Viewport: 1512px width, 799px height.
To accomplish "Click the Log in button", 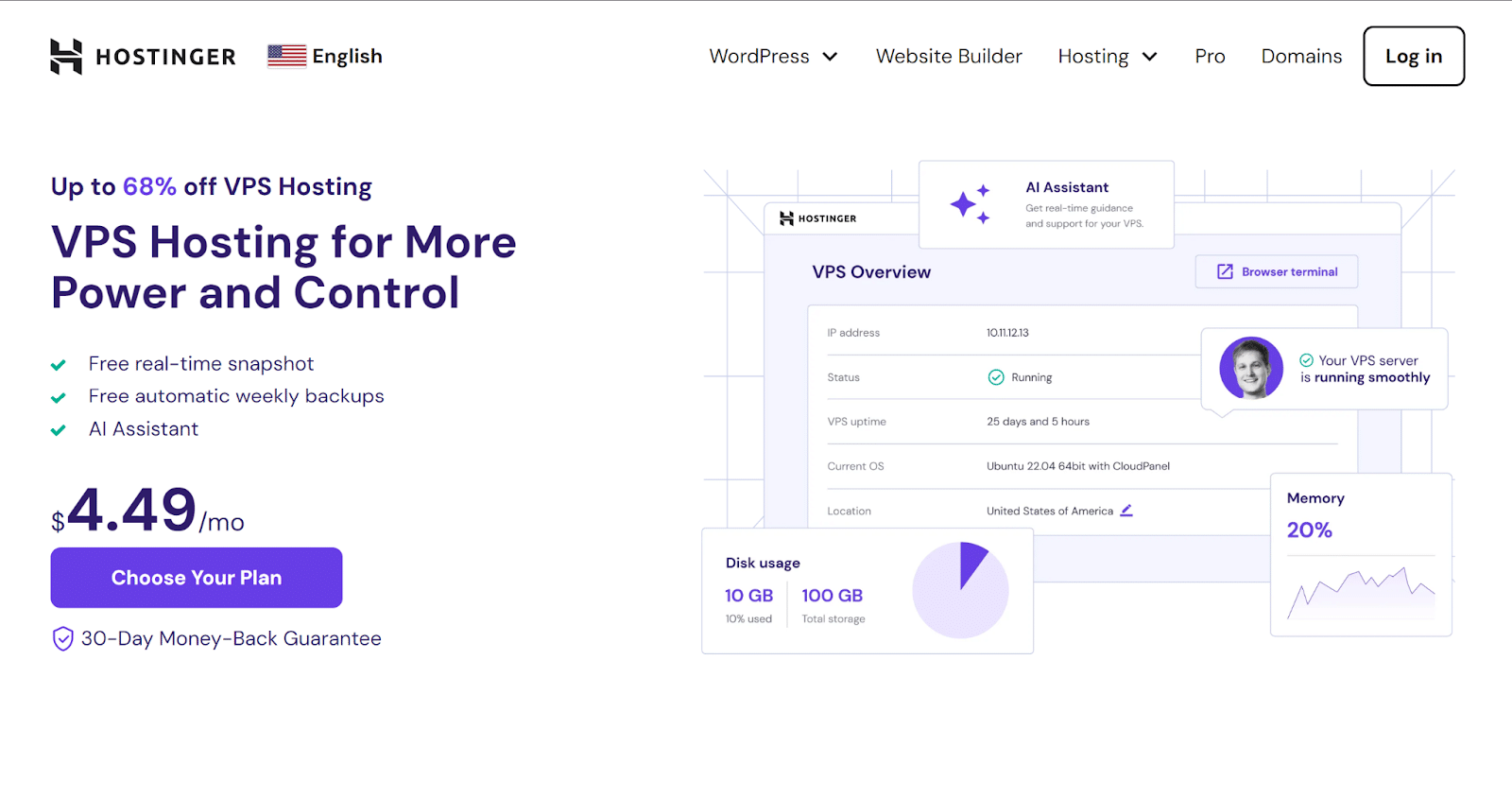I will click(1414, 56).
